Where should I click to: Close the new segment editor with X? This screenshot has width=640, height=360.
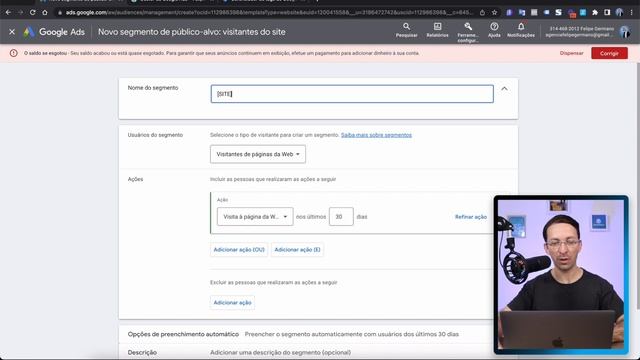click(x=12, y=31)
